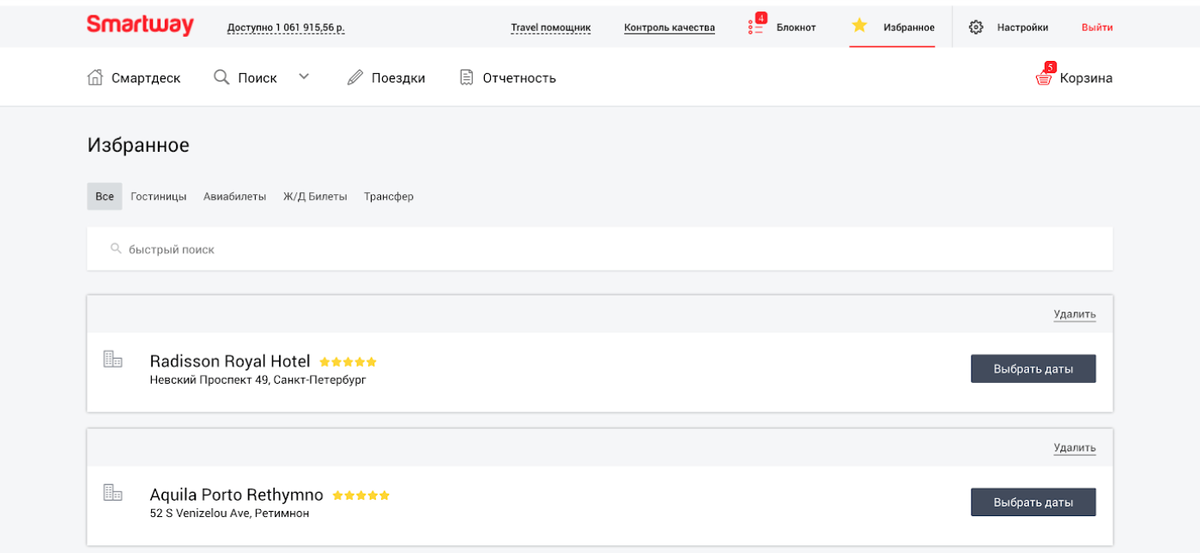1200x553 pixels.
Task: Click the Aquila Porto Rethymno name
Action: pyautogui.click(x=236, y=495)
